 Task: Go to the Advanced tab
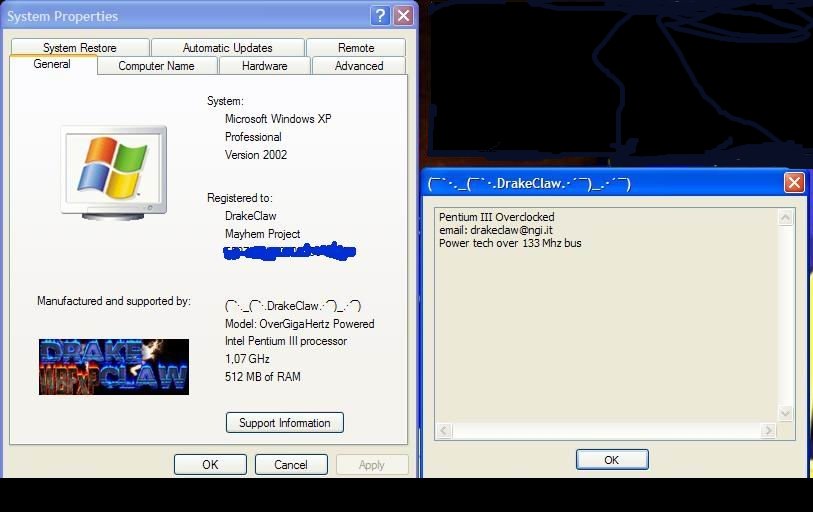359,66
